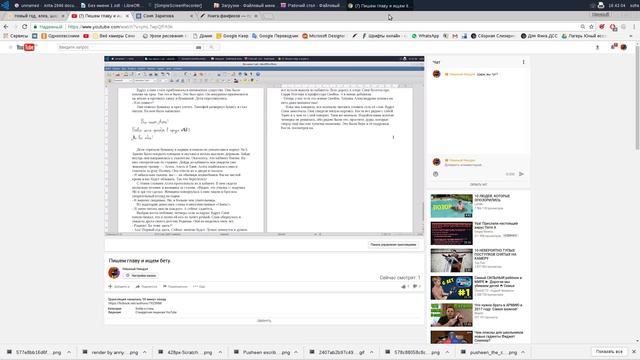Click the Панель управления трансляциями button
Image resolution: width=640 pixels, height=360 pixels.
(393, 244)
